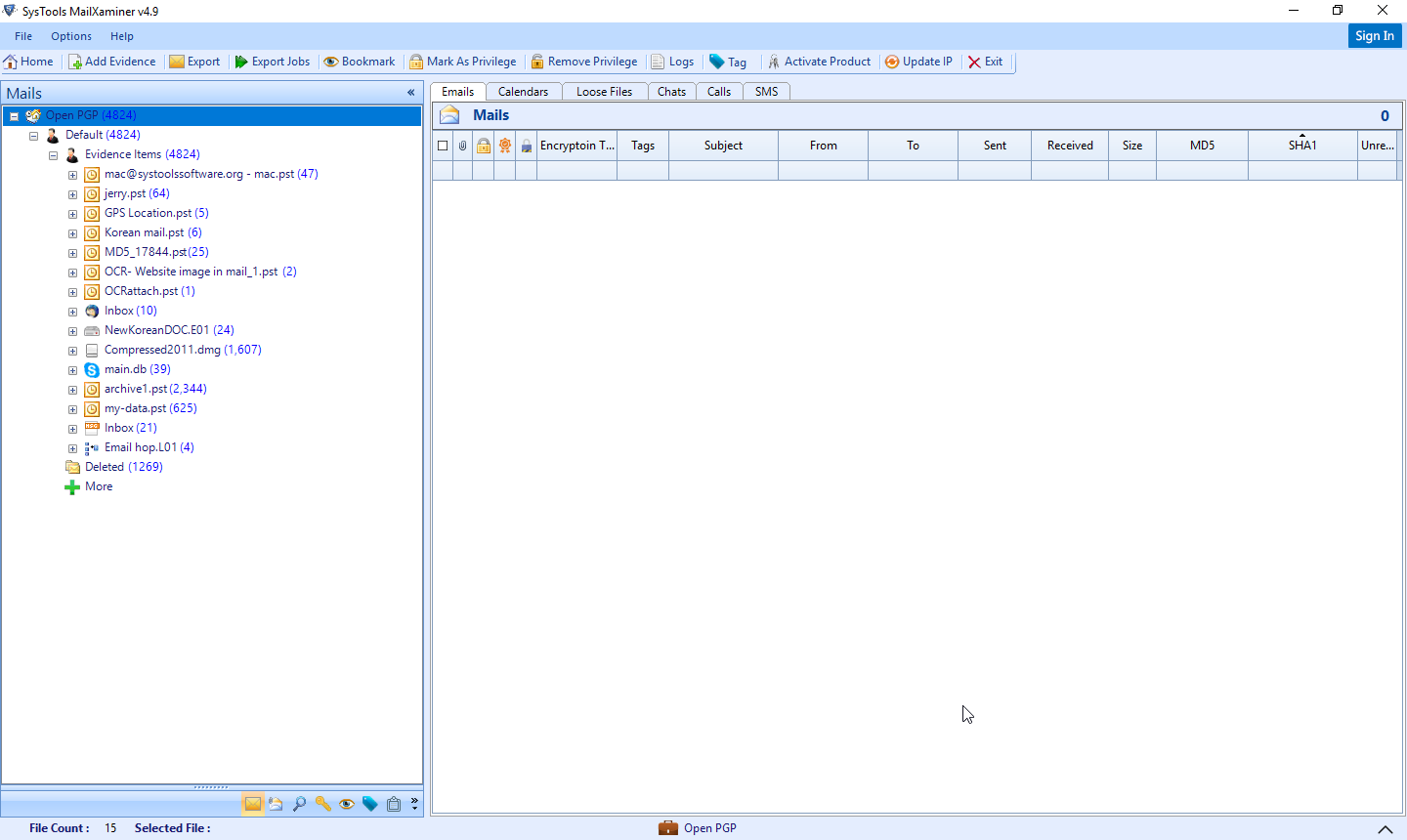This screenshot has height=840, width=1407.
Task: Select OCRattach.pst (1) item
Action: click(x=149, y=291)
